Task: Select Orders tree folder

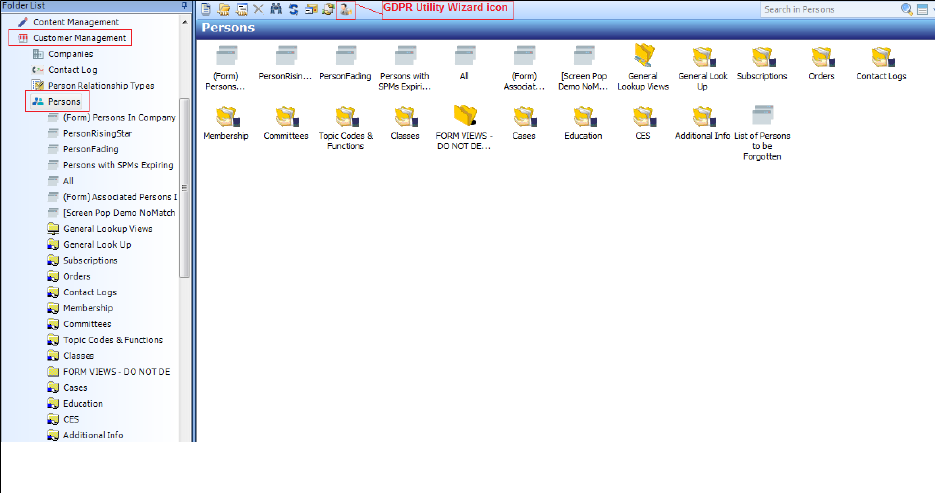Action: (77, 277)
